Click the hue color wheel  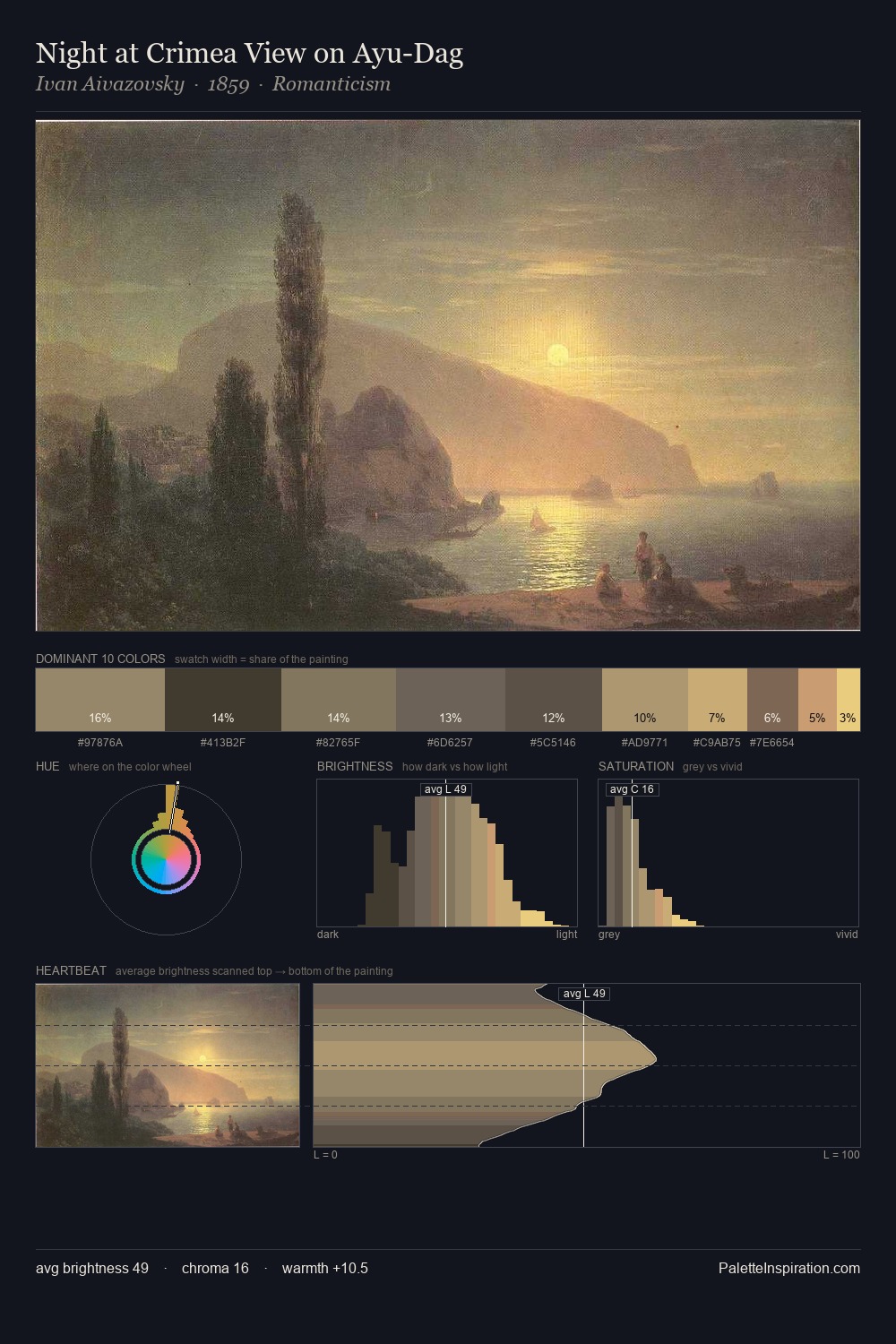(x=166, y=860)
